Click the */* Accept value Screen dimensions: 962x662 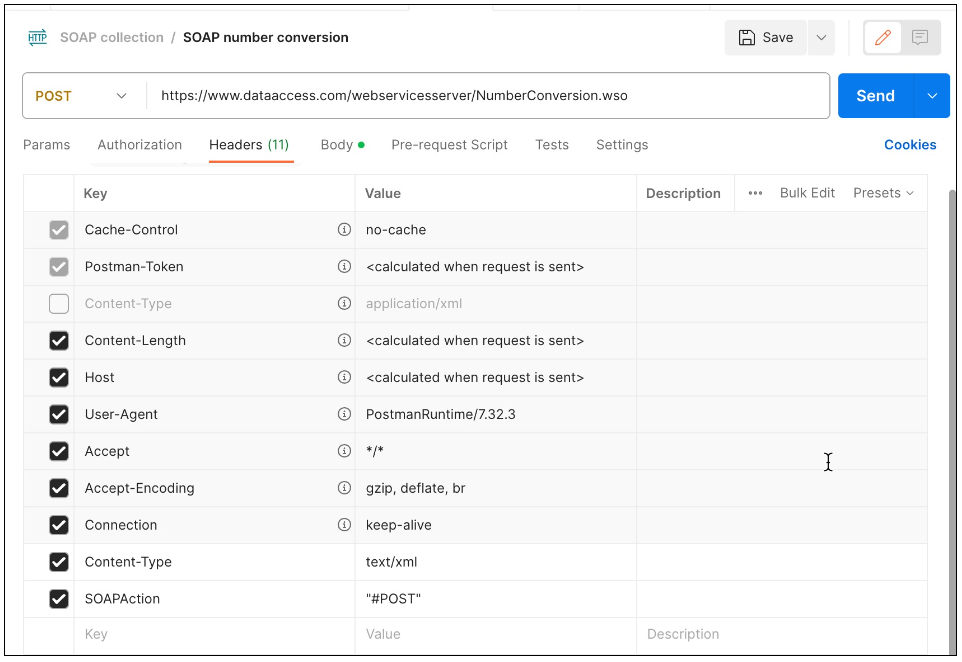point(374,451)
